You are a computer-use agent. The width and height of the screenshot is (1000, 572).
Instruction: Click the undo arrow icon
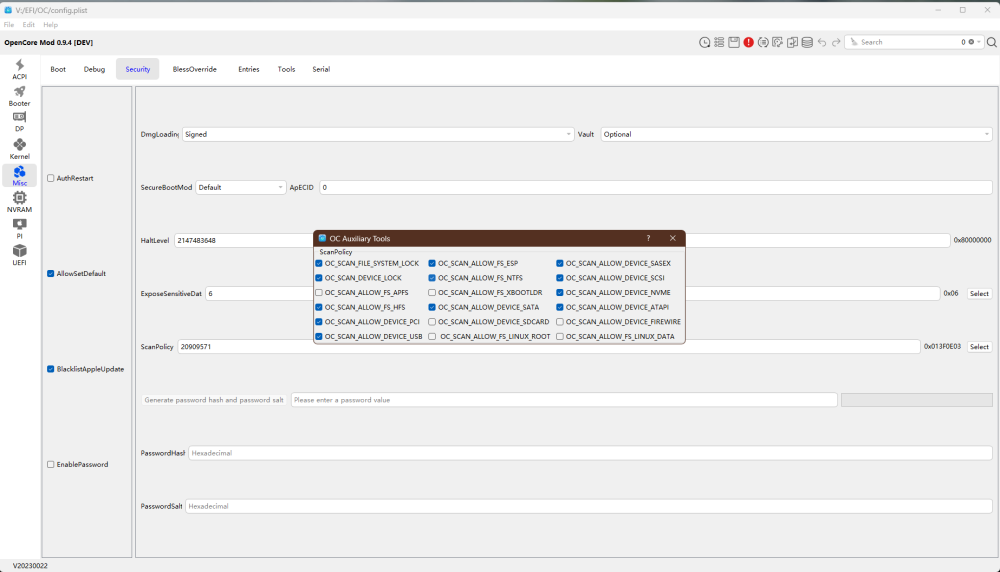click(x=821, y=42)
